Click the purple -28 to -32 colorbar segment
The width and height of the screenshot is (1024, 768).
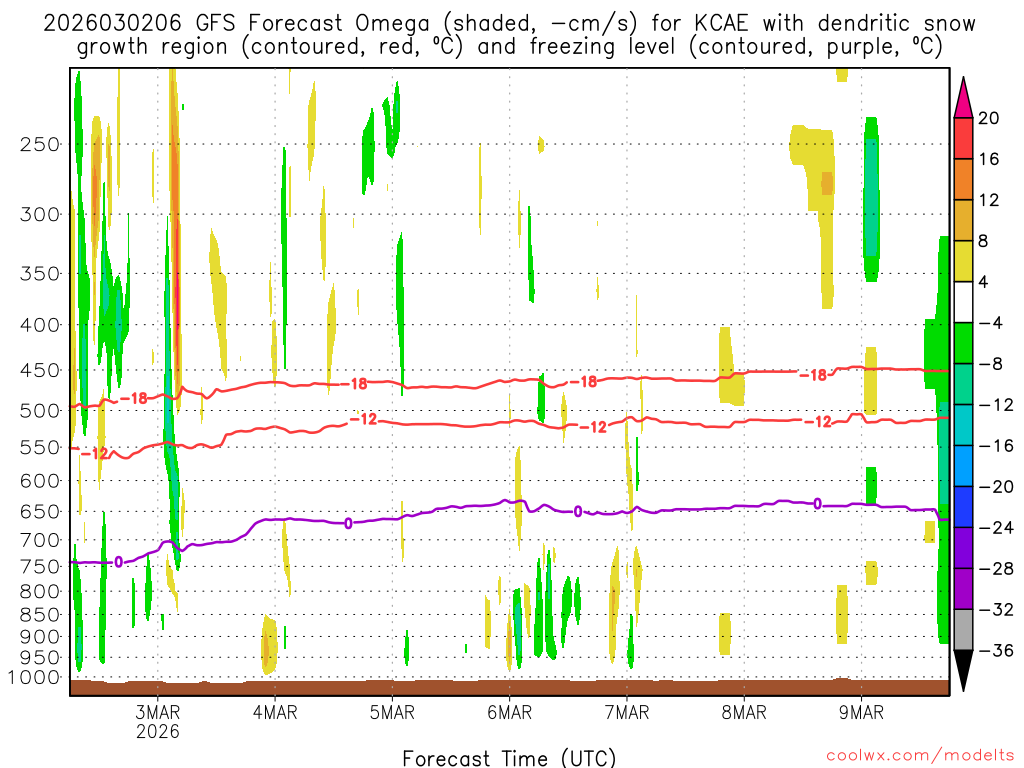(x=963, y=588)
